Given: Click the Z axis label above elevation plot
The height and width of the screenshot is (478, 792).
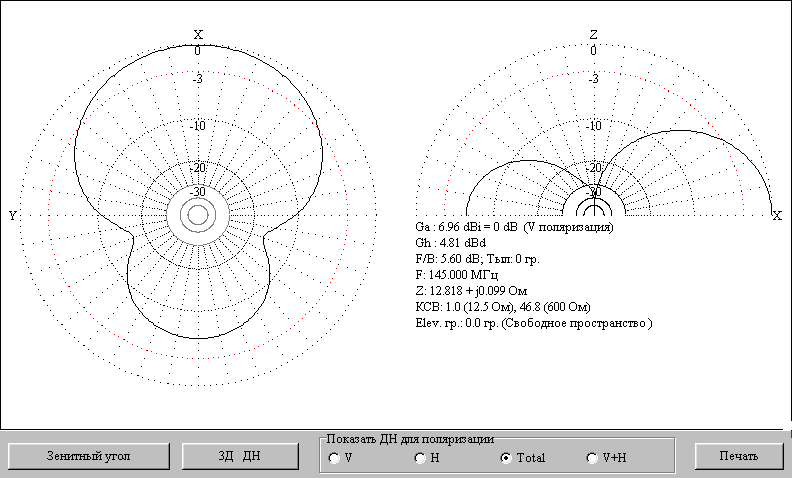Looking at the screenshot, I should (593, 34).
